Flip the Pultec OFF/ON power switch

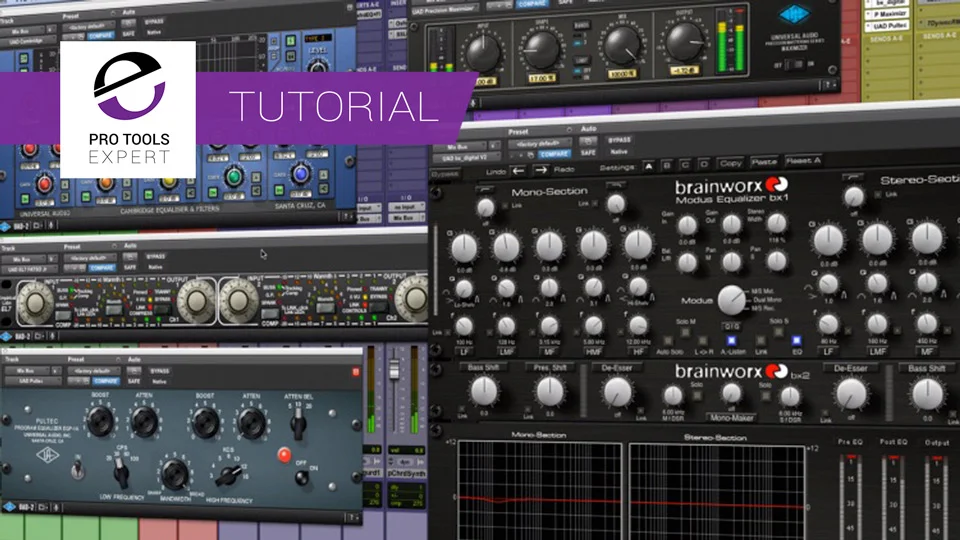point(301,477)
